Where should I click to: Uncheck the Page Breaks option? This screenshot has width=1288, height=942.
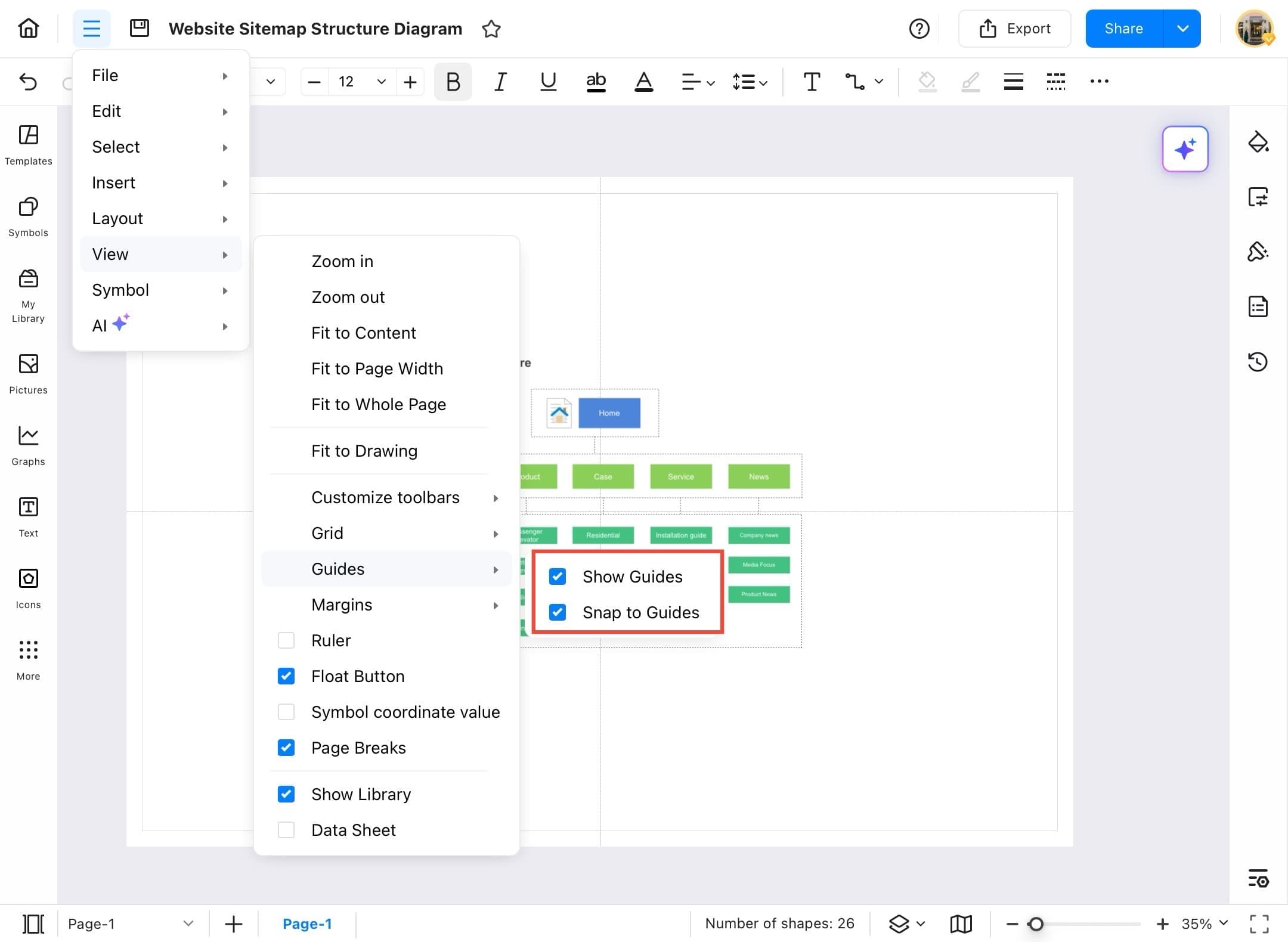(286, 747)
